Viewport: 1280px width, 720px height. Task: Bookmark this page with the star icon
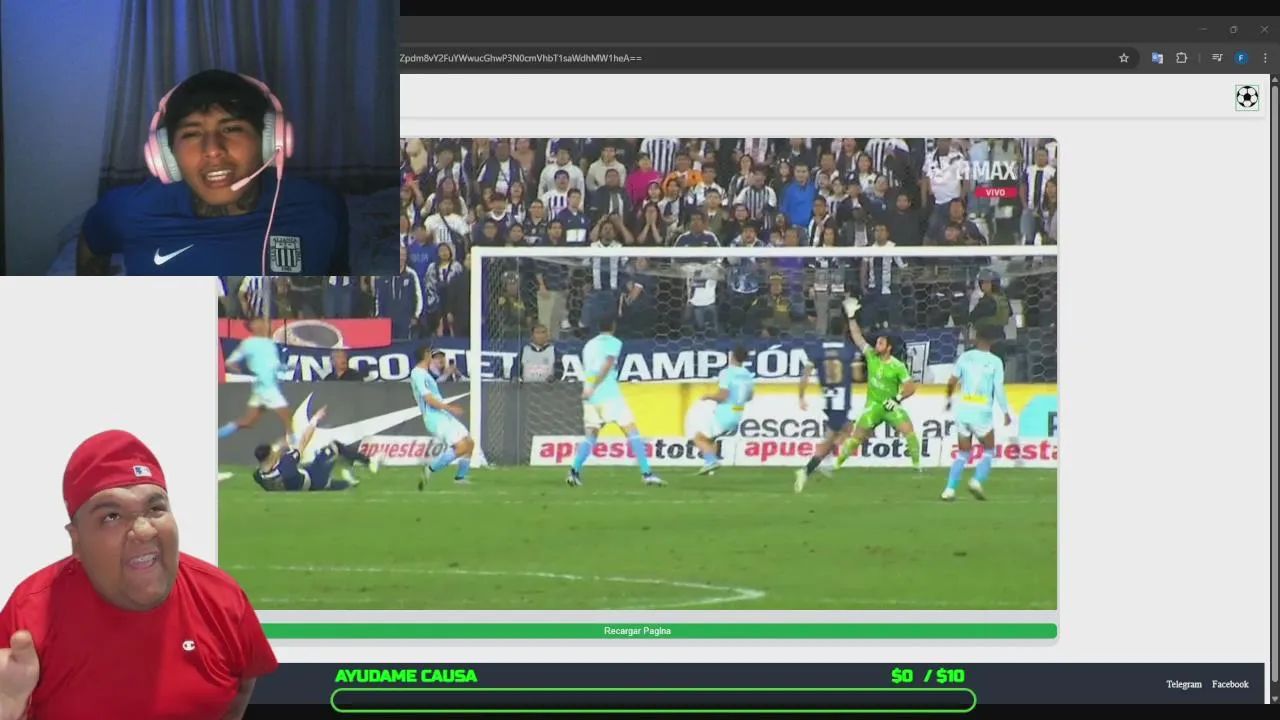(x=1124, y=58)
